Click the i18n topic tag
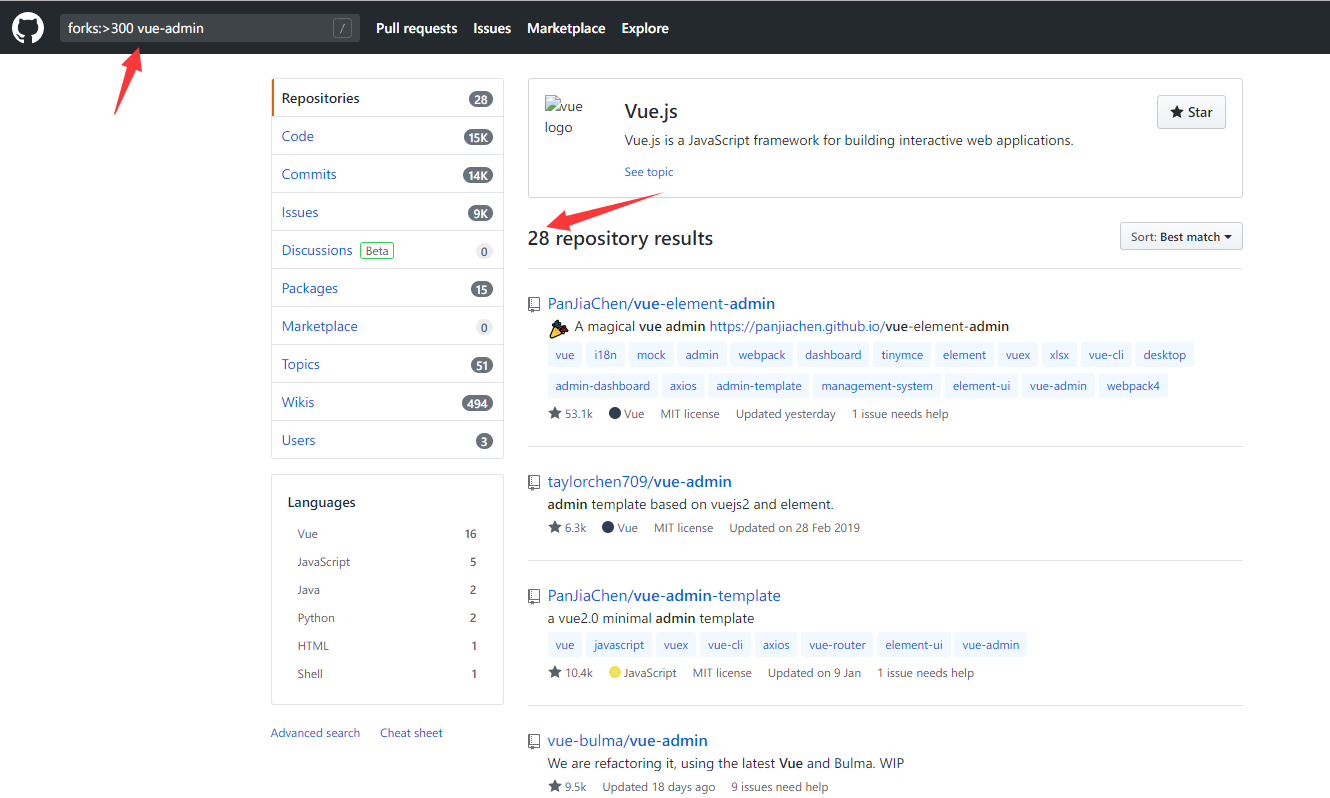1330x798 pixels. coord(606,355)
